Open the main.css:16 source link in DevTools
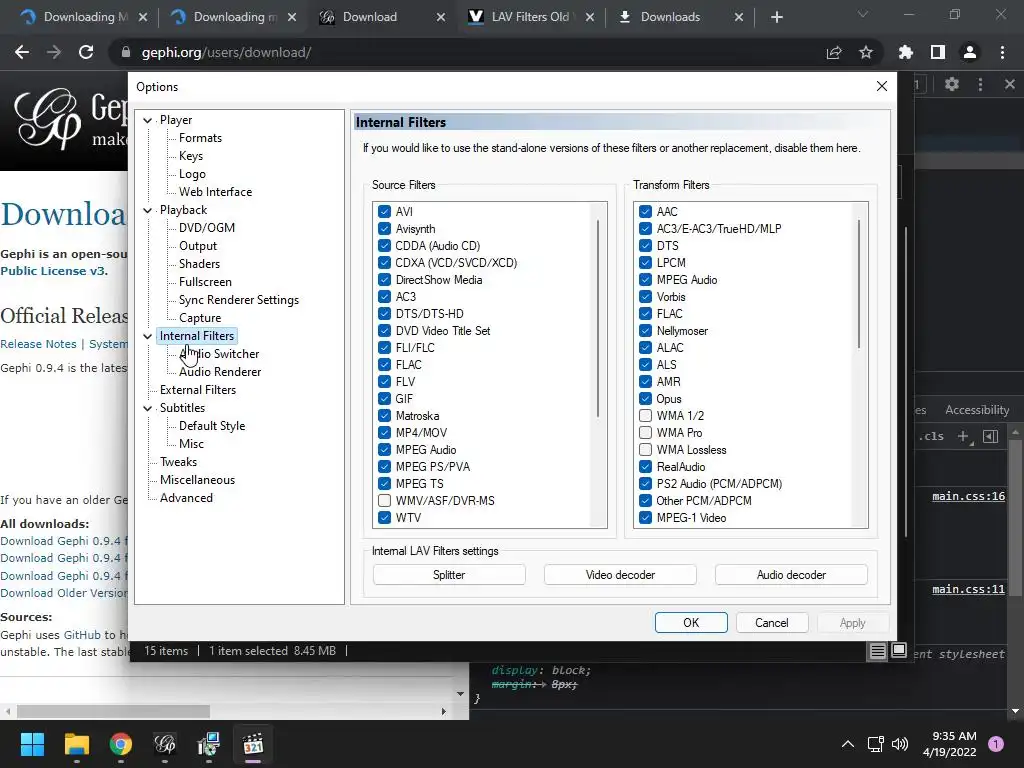This screenshot has height=768, width=1024. (x=968, y=496)
